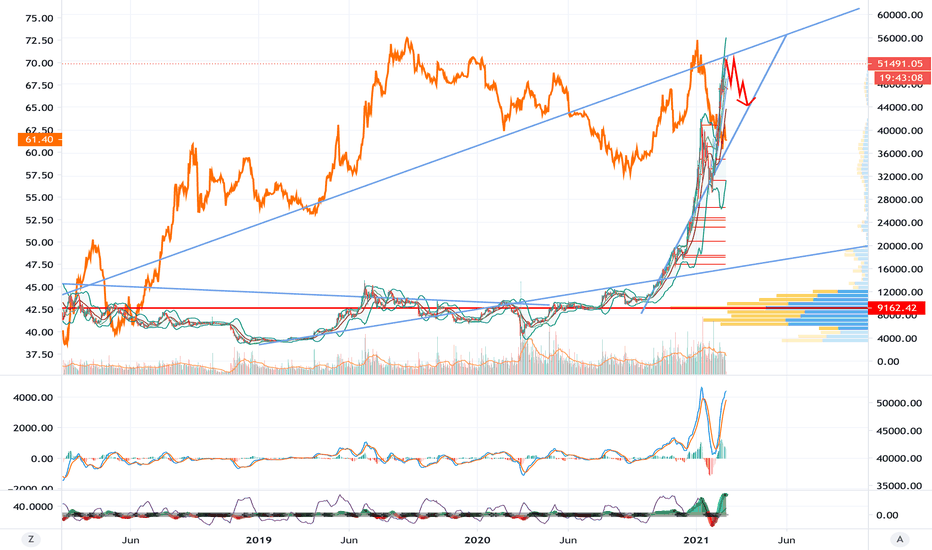This screenshot has width=932, height=550.
Task: Click the 60000.00 right axis label
Action: (x=900, y=15)
